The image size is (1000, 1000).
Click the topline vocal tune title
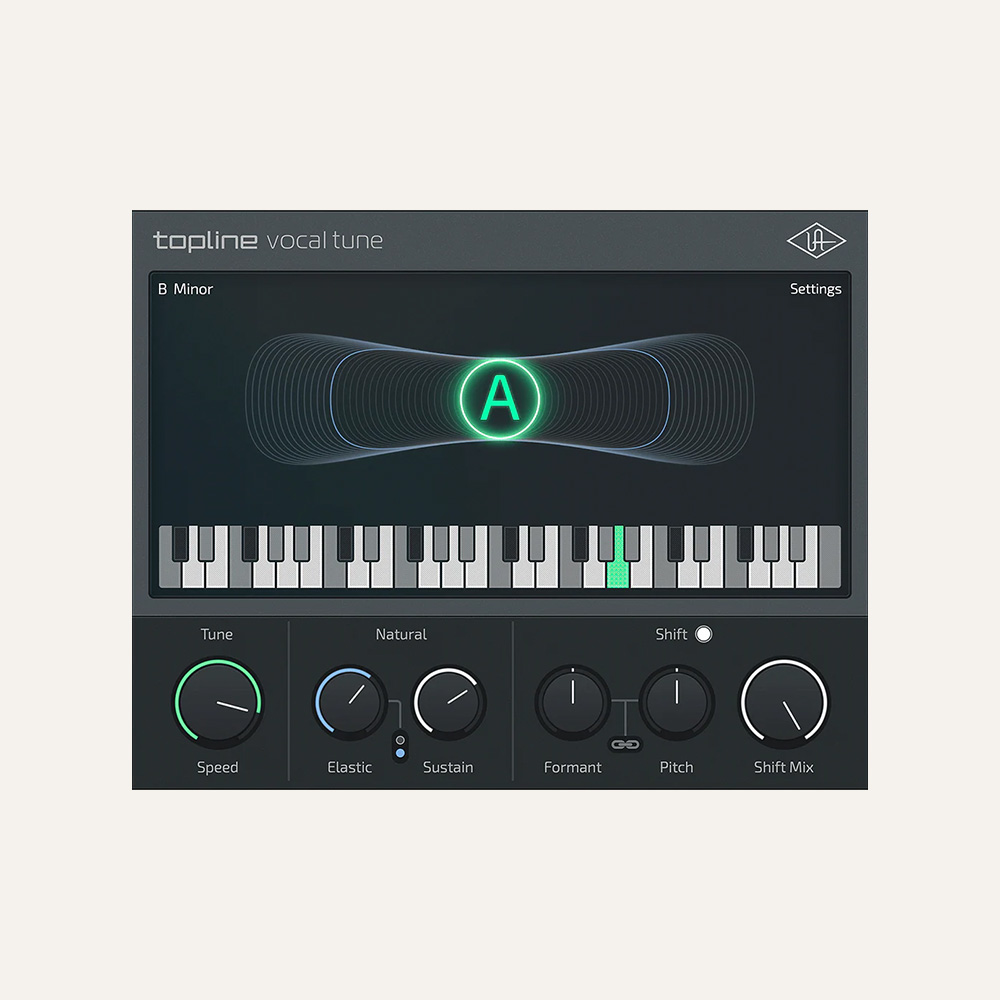point(268,240)
